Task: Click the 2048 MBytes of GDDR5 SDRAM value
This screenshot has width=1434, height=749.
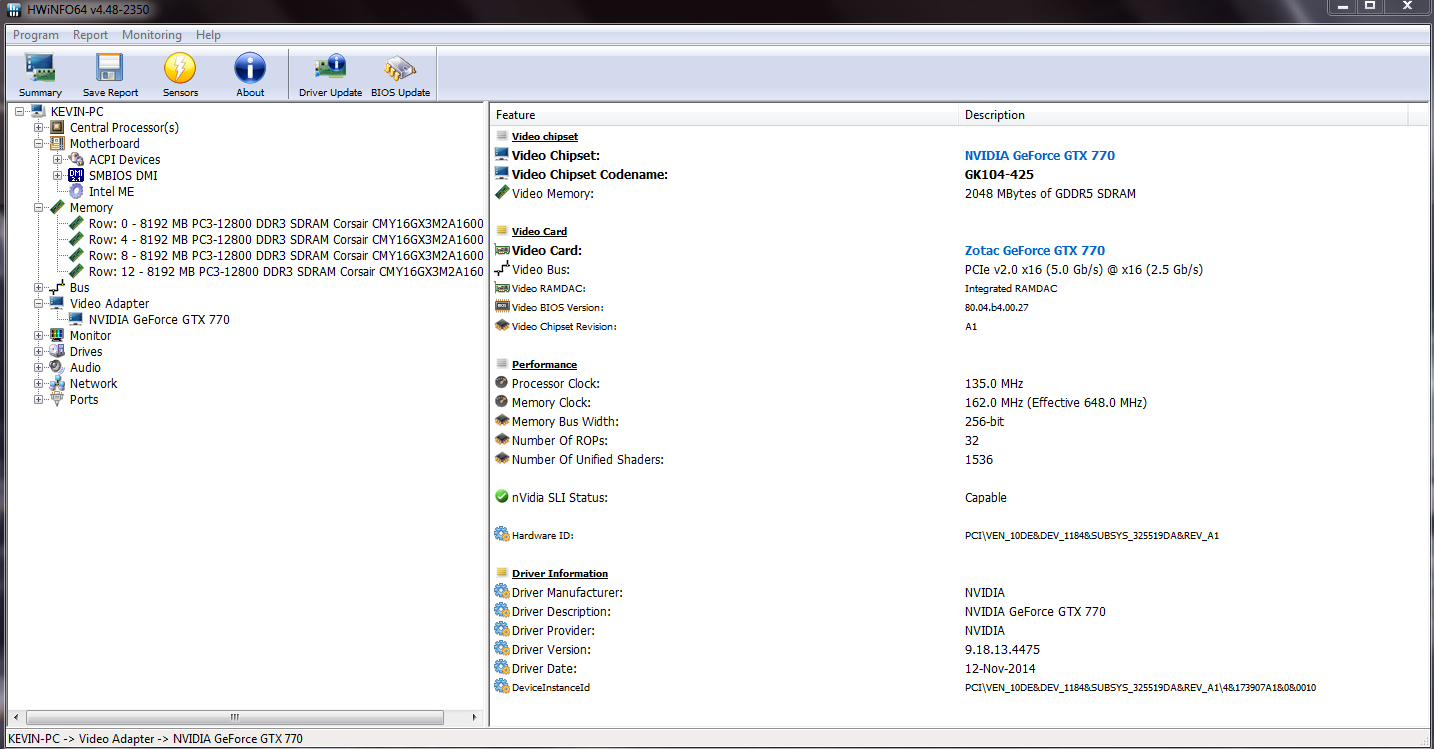Action: [1050, 193]
